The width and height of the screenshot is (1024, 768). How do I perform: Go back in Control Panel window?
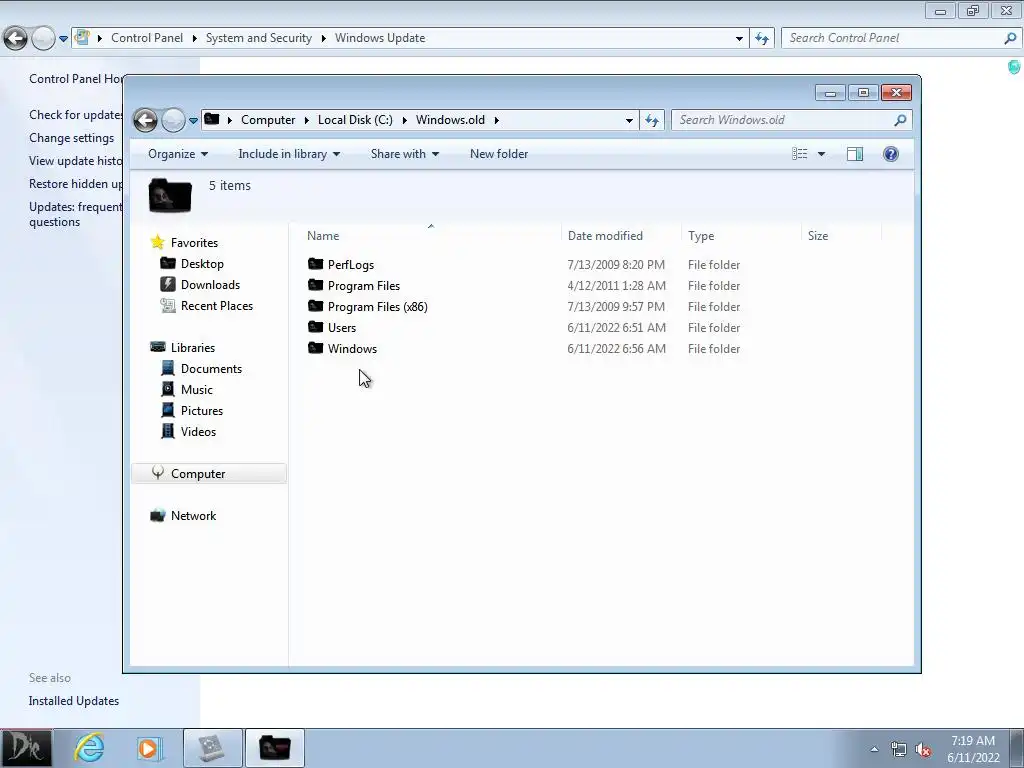coord(15,38)
